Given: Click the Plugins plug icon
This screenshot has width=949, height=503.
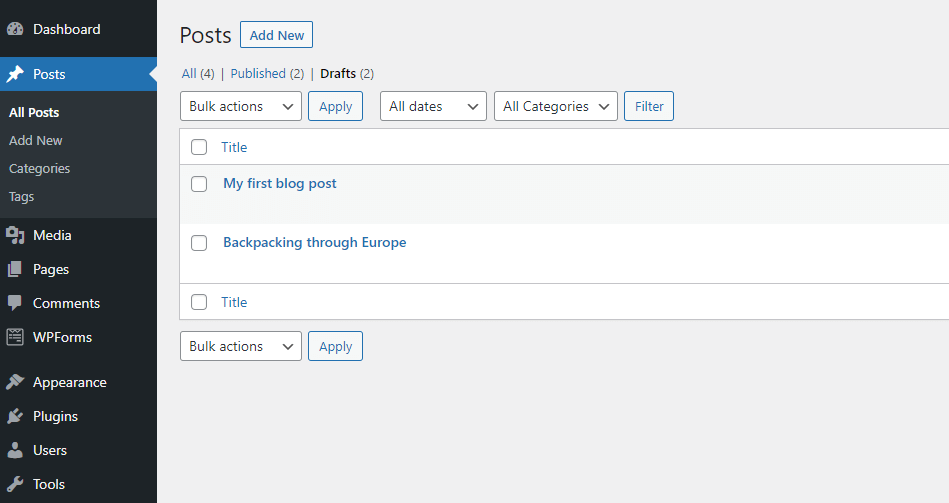Looking at the screenshot, I should [15, 417].
